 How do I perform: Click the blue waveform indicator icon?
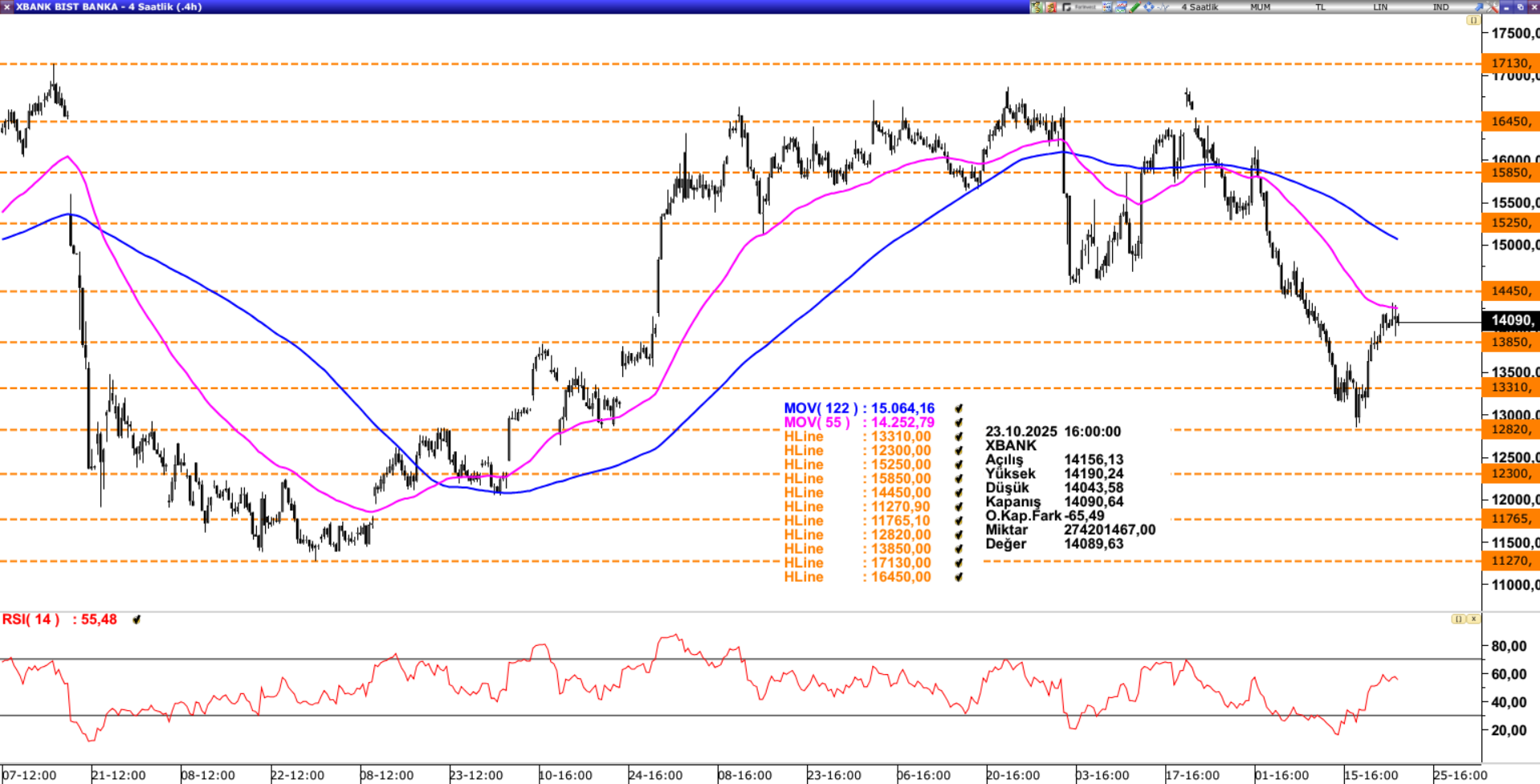click(x=1163, y=7)
